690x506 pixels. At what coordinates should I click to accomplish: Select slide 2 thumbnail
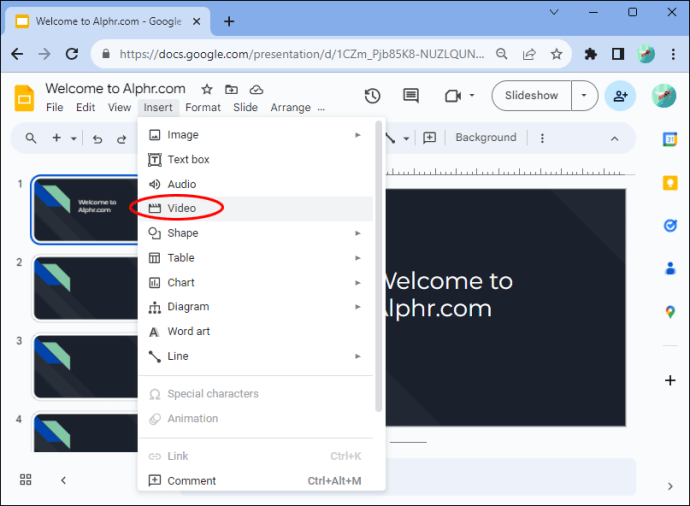(86, 288)
